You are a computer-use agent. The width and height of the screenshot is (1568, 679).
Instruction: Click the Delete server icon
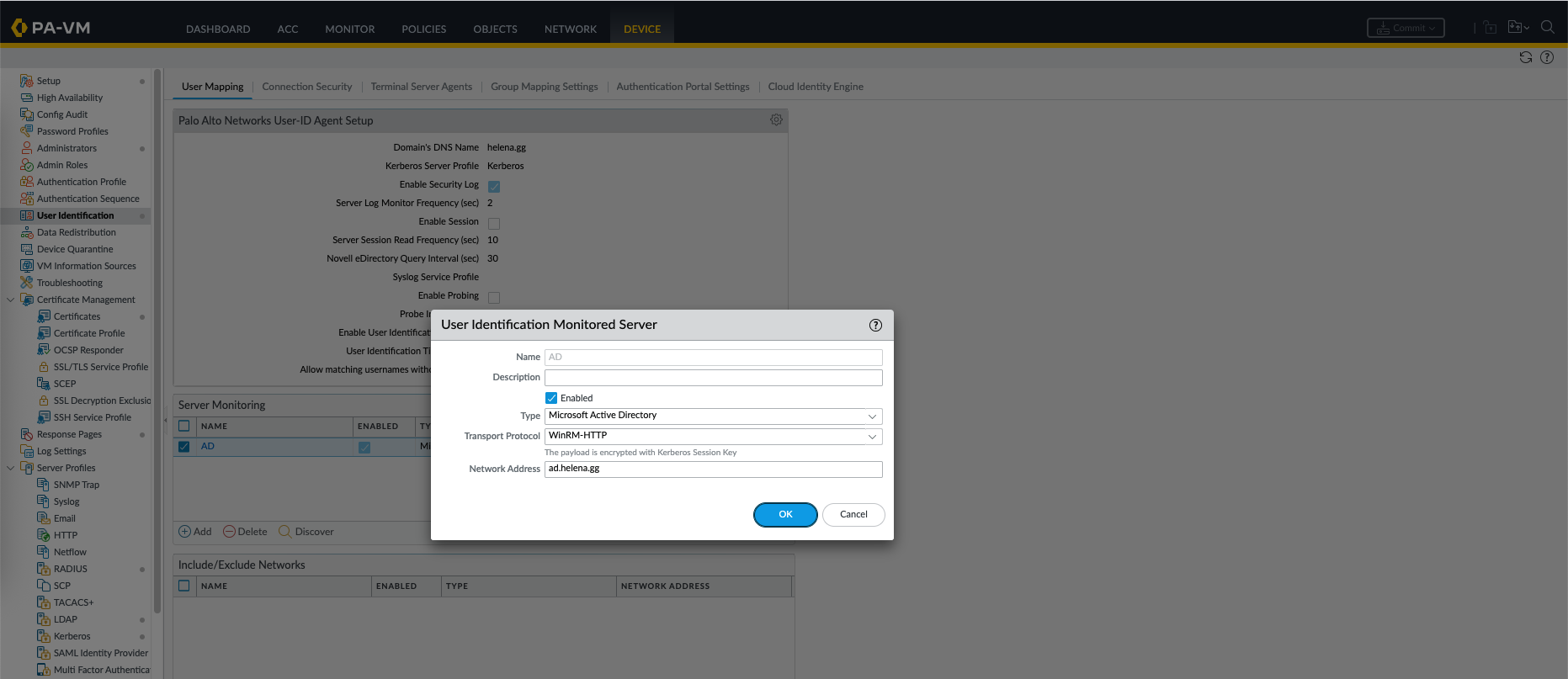[x=229, y=532]
